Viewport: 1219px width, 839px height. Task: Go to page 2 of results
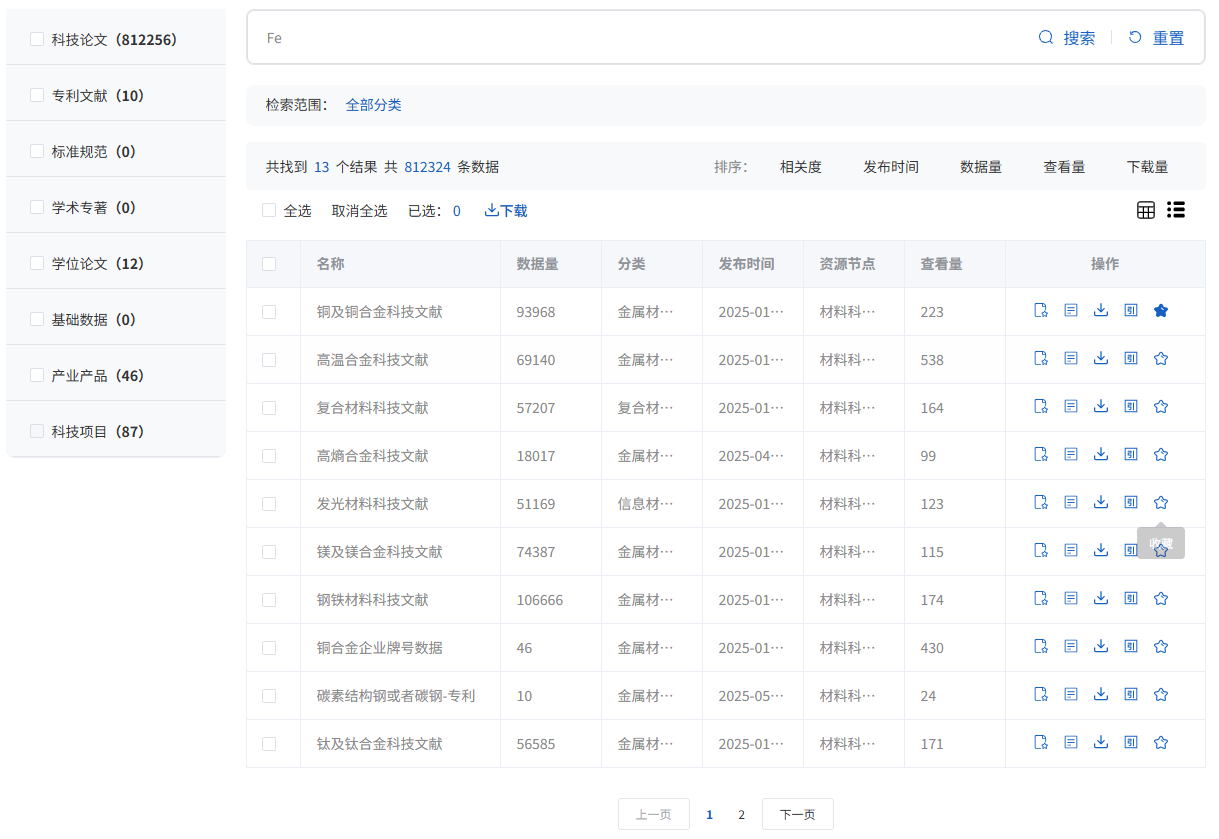pyautogui.click(x=741, y=815)
